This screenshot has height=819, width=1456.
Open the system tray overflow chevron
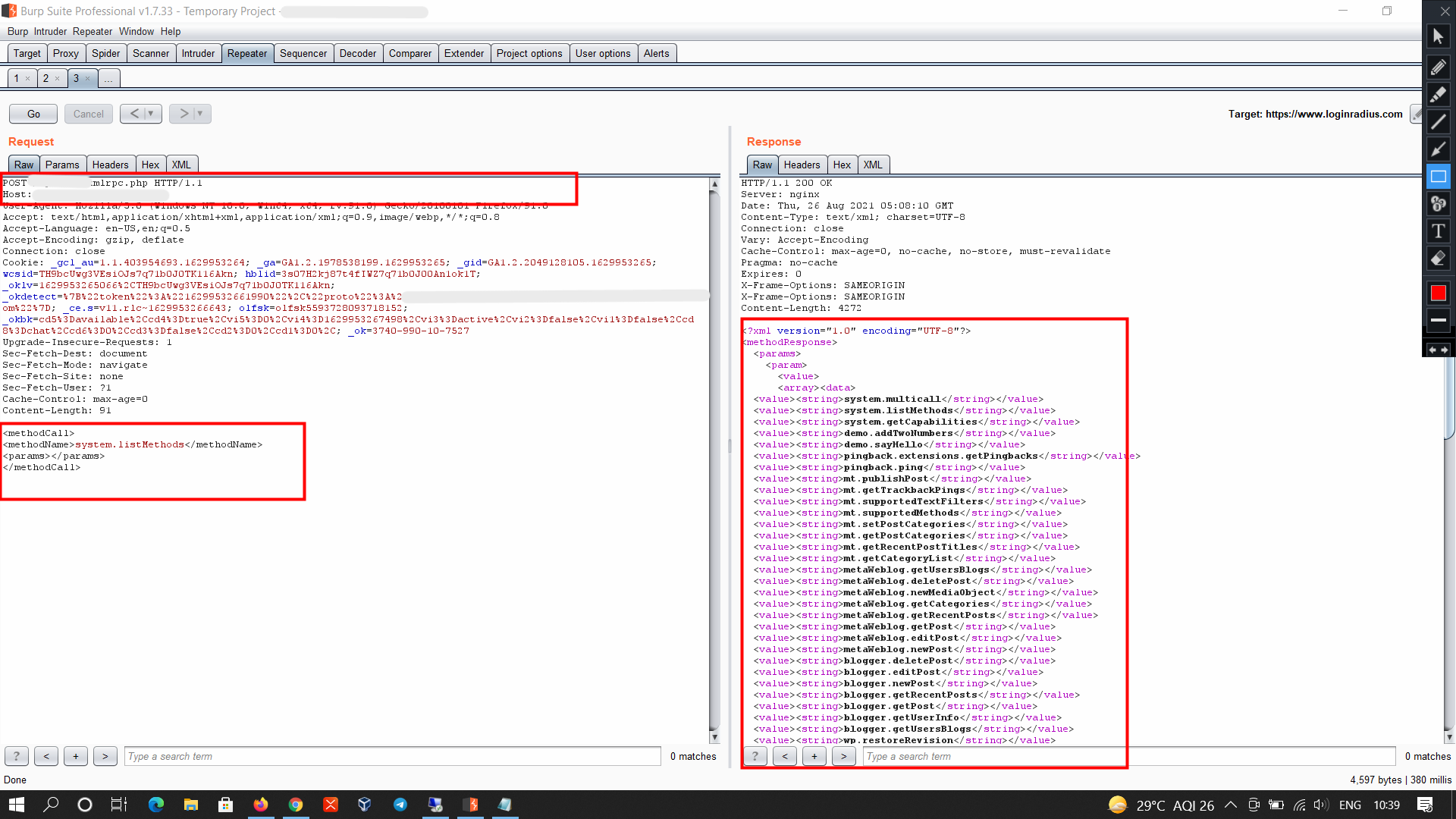pyautogui.click(x=1231, y=805)
